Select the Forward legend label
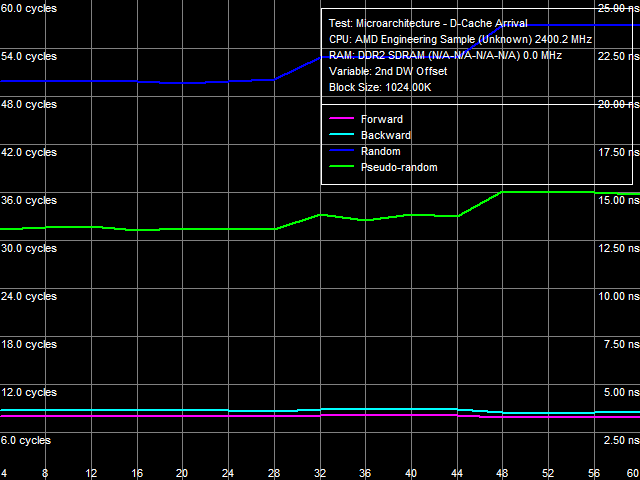 pyautogui.click(x=382, y=120)
